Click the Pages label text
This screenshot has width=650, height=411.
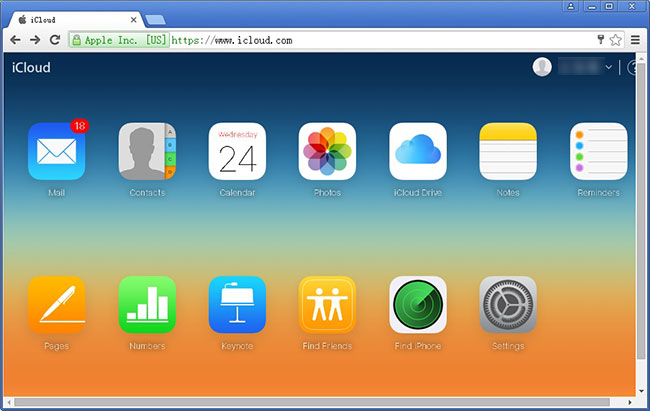pyautogui.click(x=56, y=346)
